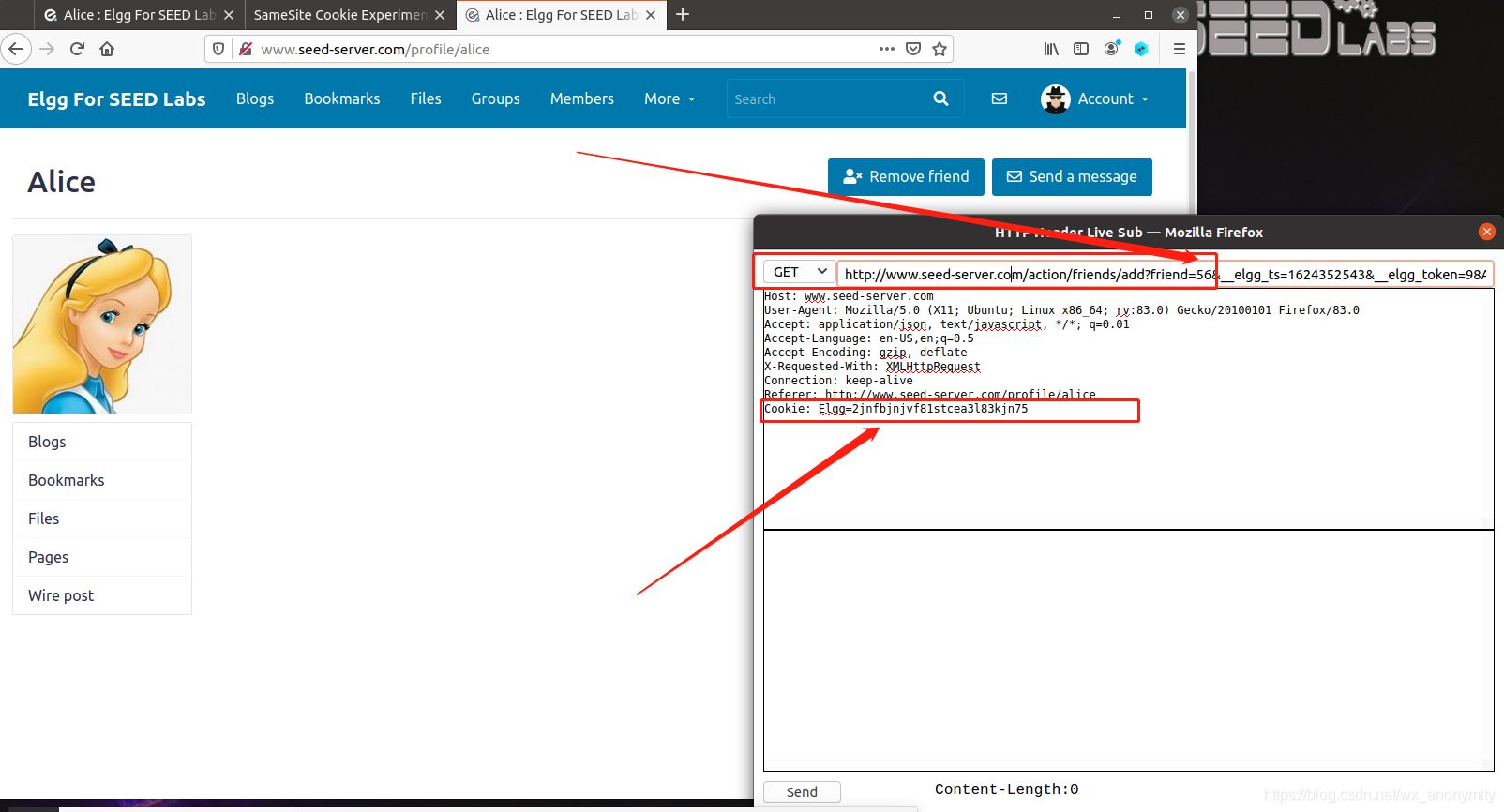Screen dimensions: 1504x812
Task: Open Wire post in profile sidebar
Action: tap(102, 595)
